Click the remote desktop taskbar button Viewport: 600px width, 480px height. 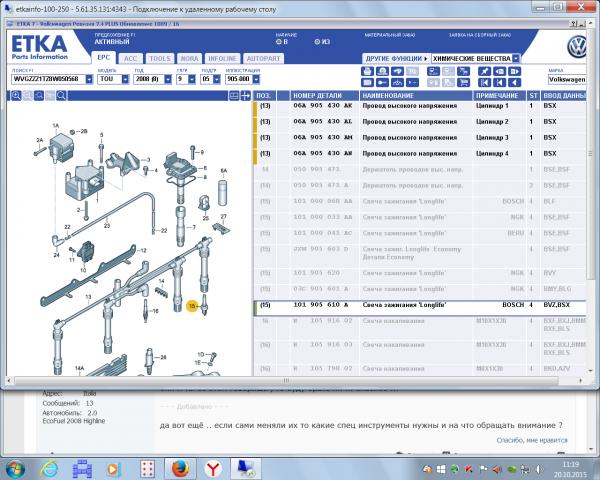point(246,469)
